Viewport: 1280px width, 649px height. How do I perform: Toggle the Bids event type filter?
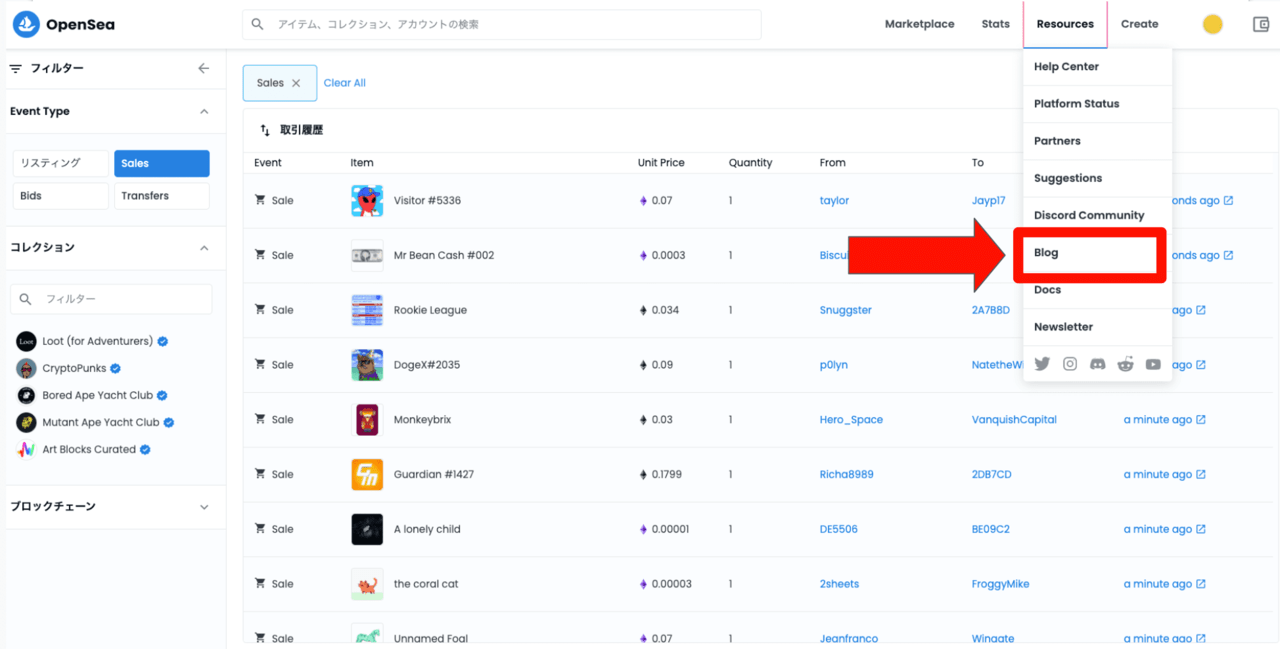click(60, 196)
